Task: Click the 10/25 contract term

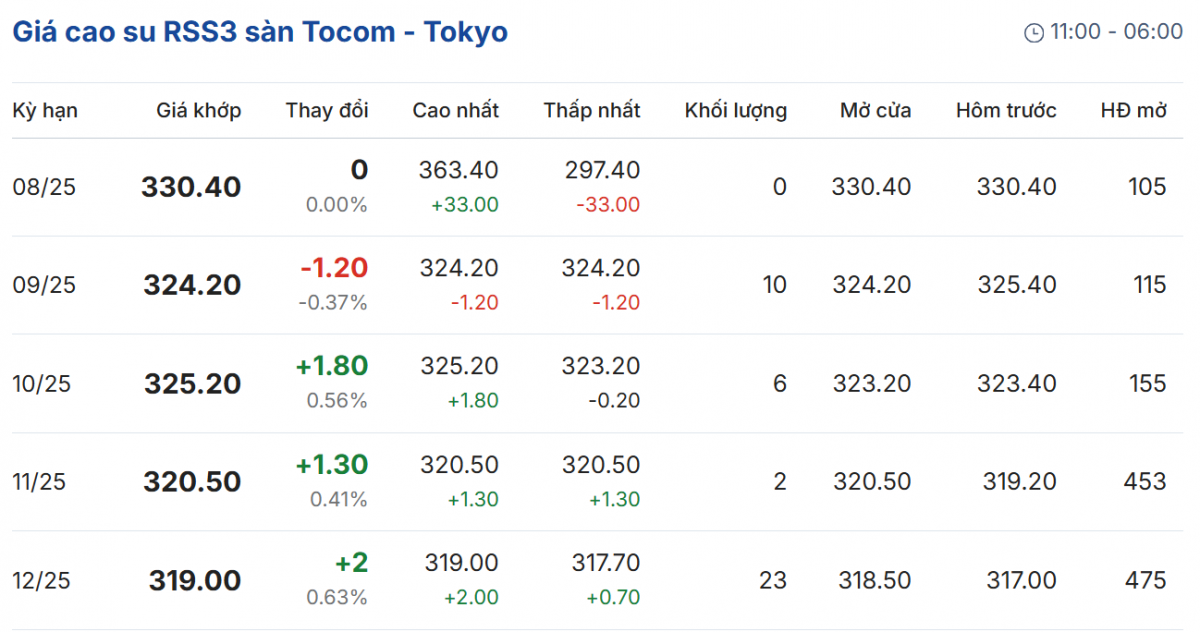Action: pyautogui.click(x=43, y=383)
